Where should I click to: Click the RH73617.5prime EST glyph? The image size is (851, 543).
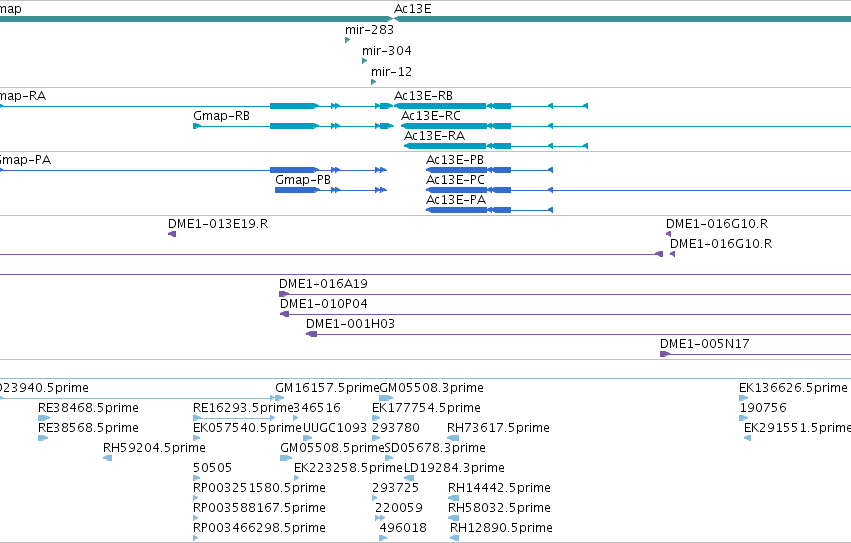tap(453, 438)
